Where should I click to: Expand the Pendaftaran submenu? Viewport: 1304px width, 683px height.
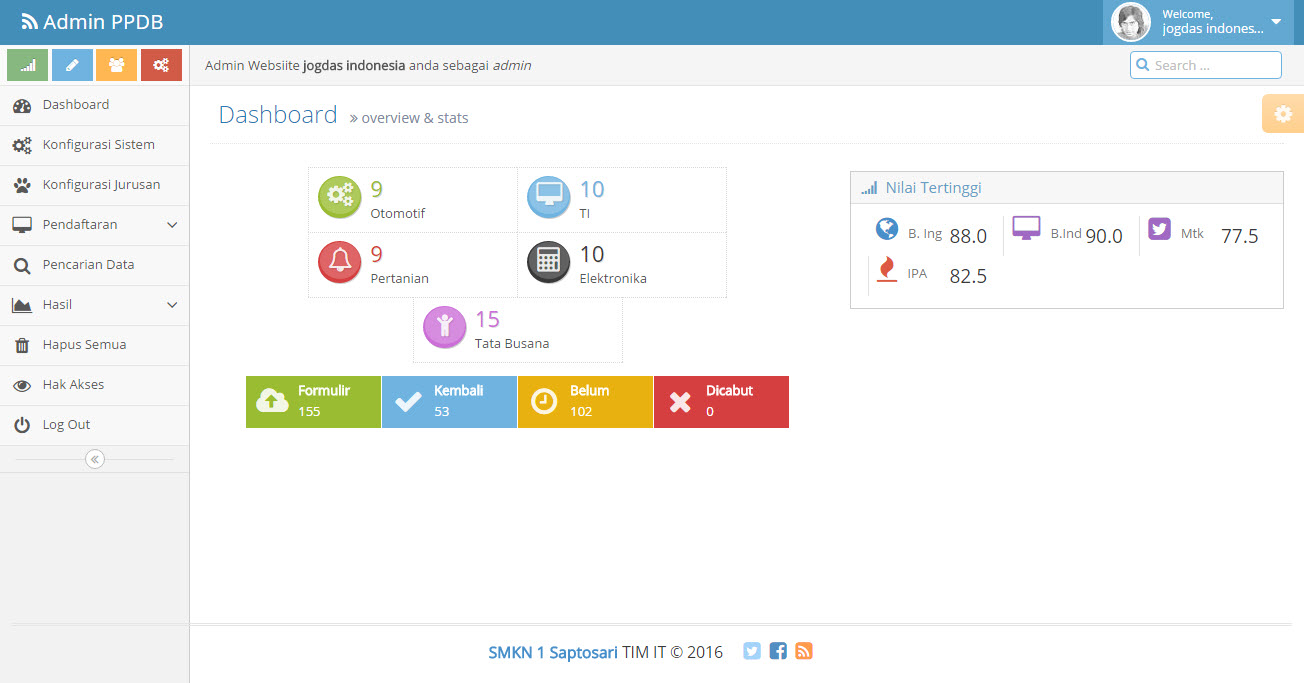pos(95,225)
